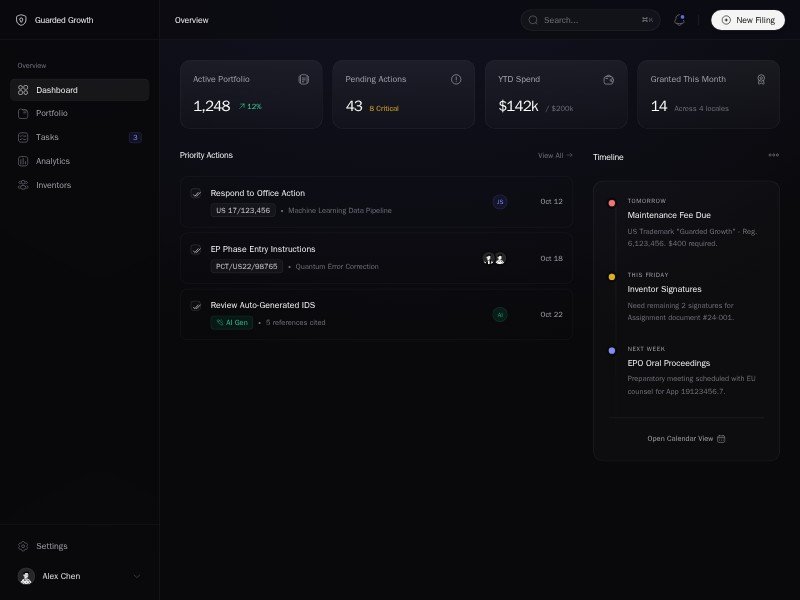Mark EP Phase Entry Instructions complete
800x600 pixels.
click(196, 249)
